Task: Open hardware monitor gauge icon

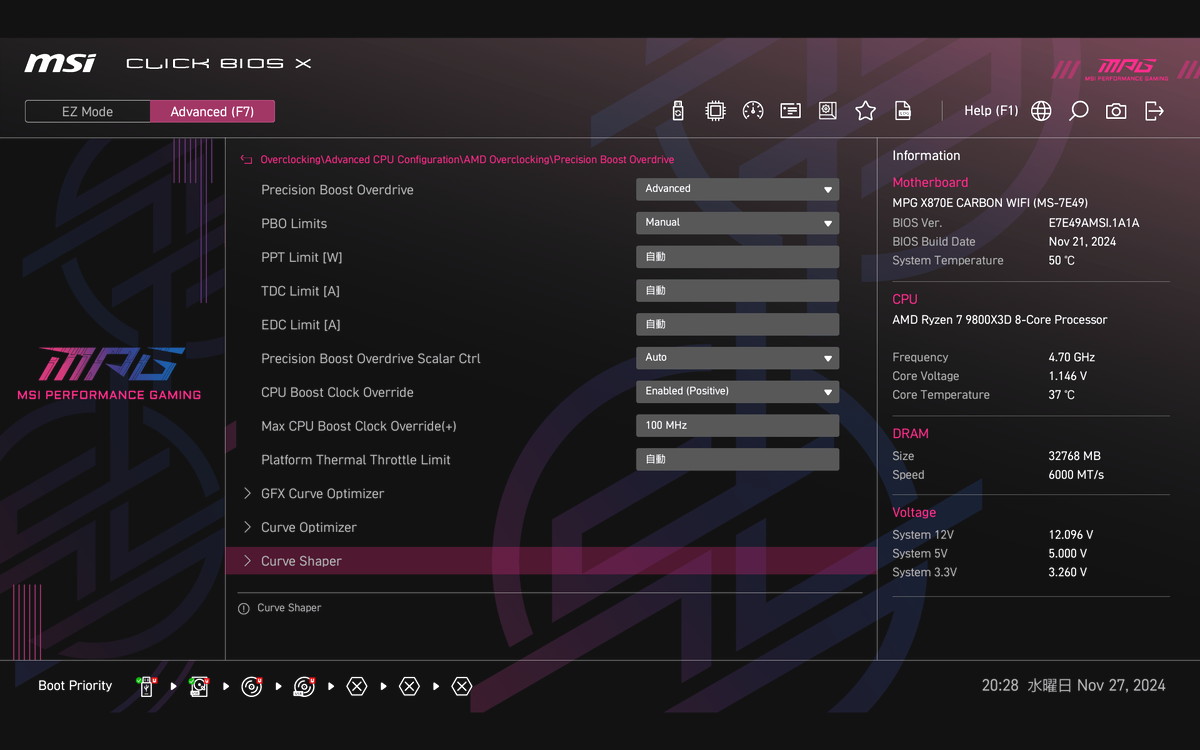Action: click(x=753, y=111)
